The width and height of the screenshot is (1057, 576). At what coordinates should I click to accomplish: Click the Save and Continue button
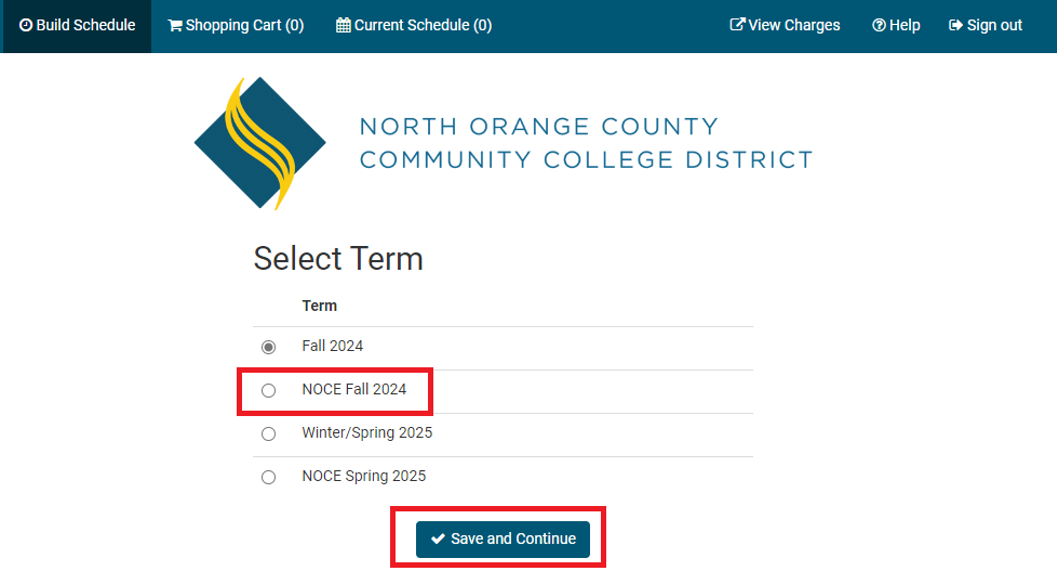[503, 539]
